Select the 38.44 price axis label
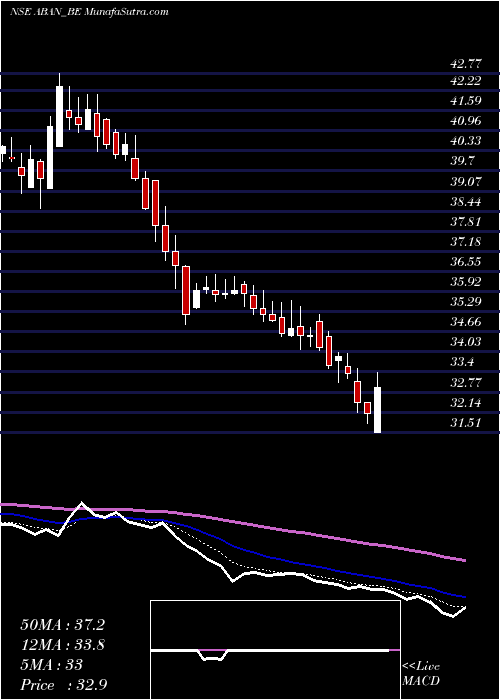This screenshot has height=700, width=500. tap(466, 201)
